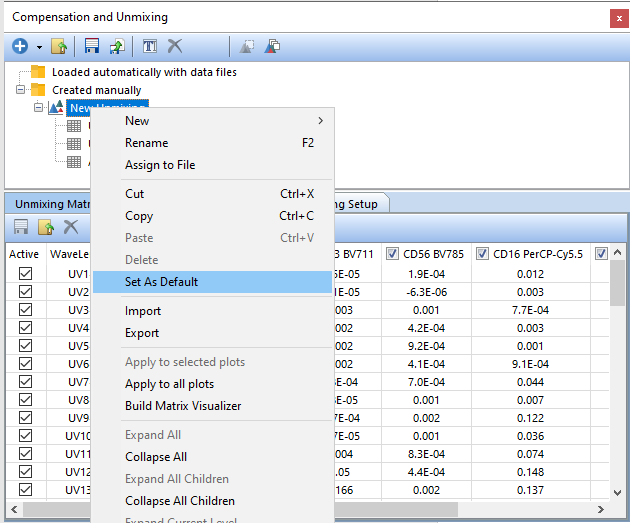Uncheck Active for the UV7 row
This screenshot has height=523, width=635.
26,382
